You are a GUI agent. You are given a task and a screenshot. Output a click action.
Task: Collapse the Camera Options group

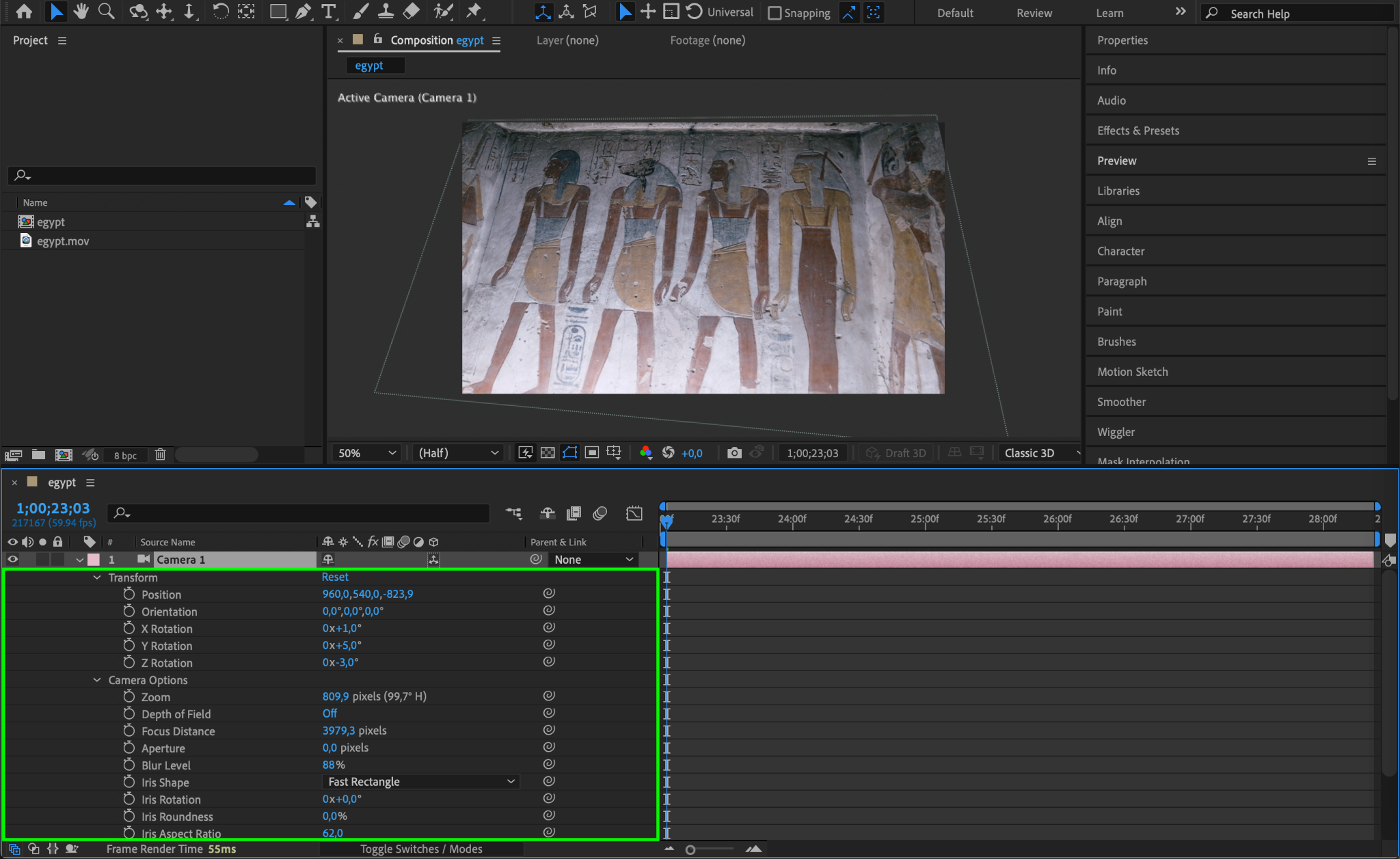pos(97,680)
